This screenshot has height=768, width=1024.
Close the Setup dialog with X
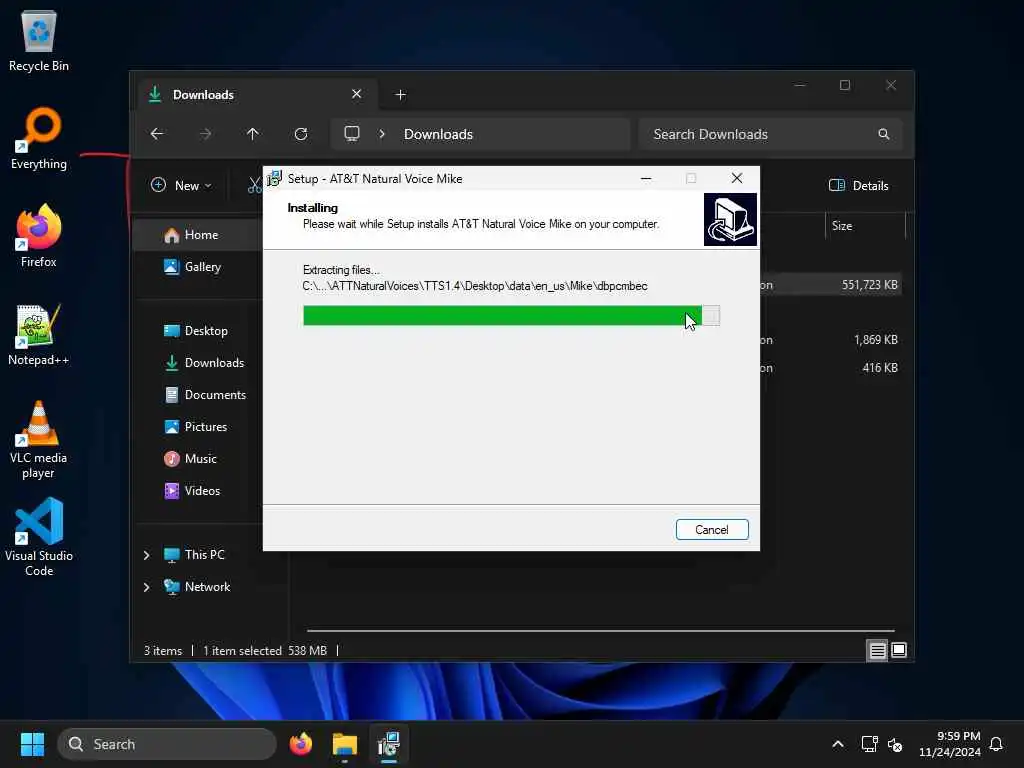[737, 178]
